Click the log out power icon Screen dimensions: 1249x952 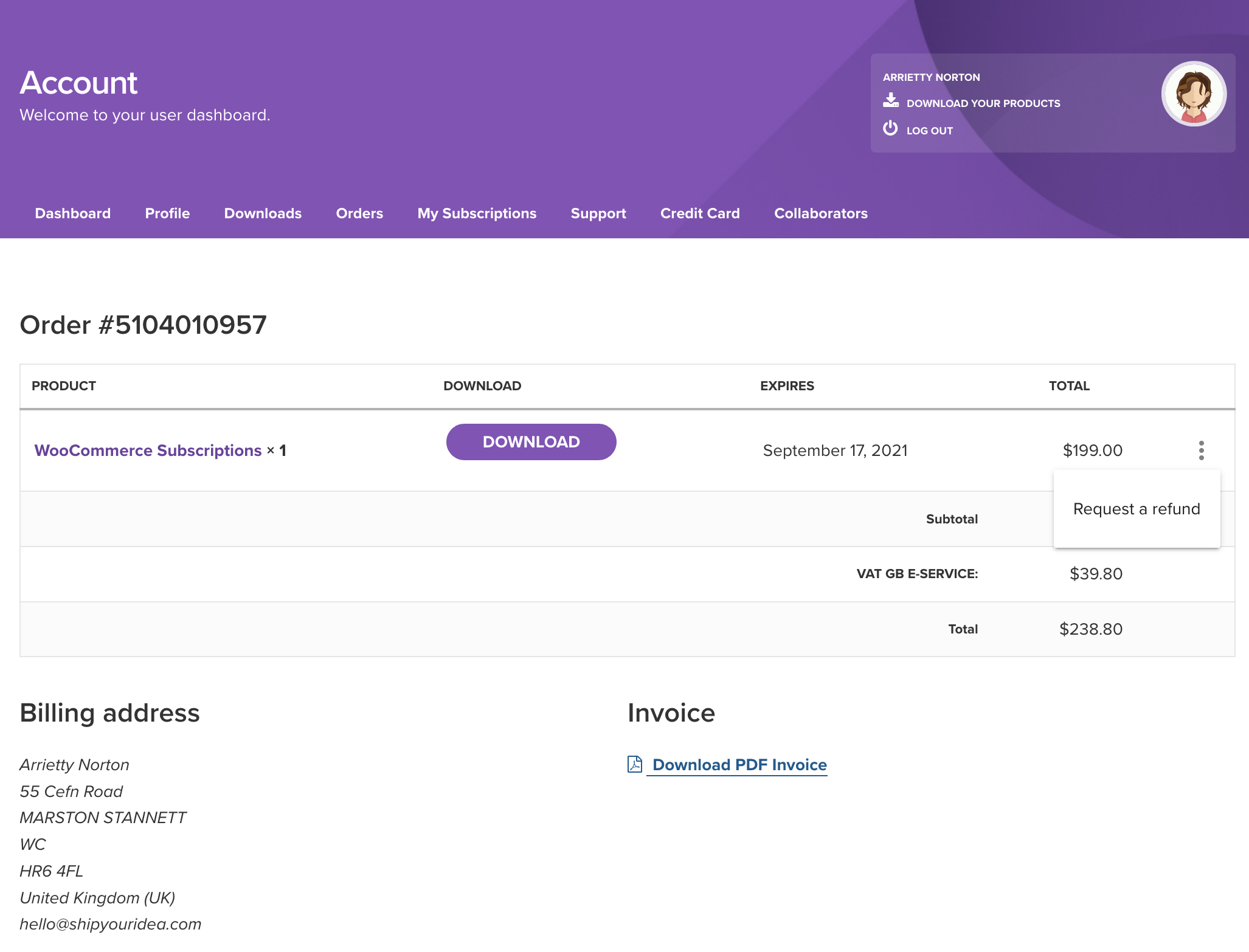point(890,128)
